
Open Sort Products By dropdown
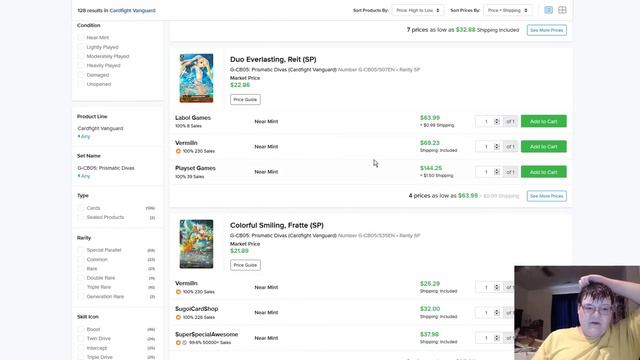tap(418, 10)
